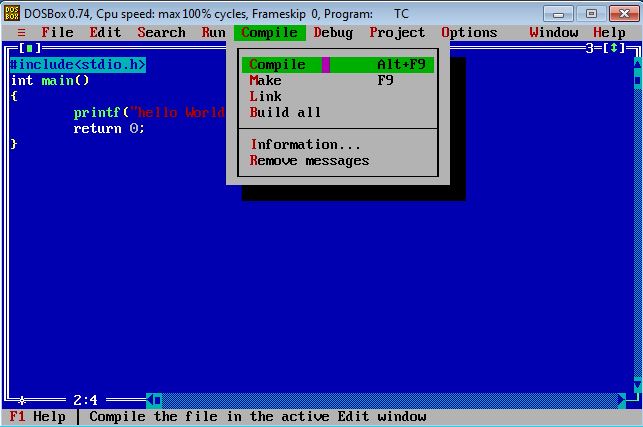
Task: Open the Run menu
Action: click(x=213, y=33)
